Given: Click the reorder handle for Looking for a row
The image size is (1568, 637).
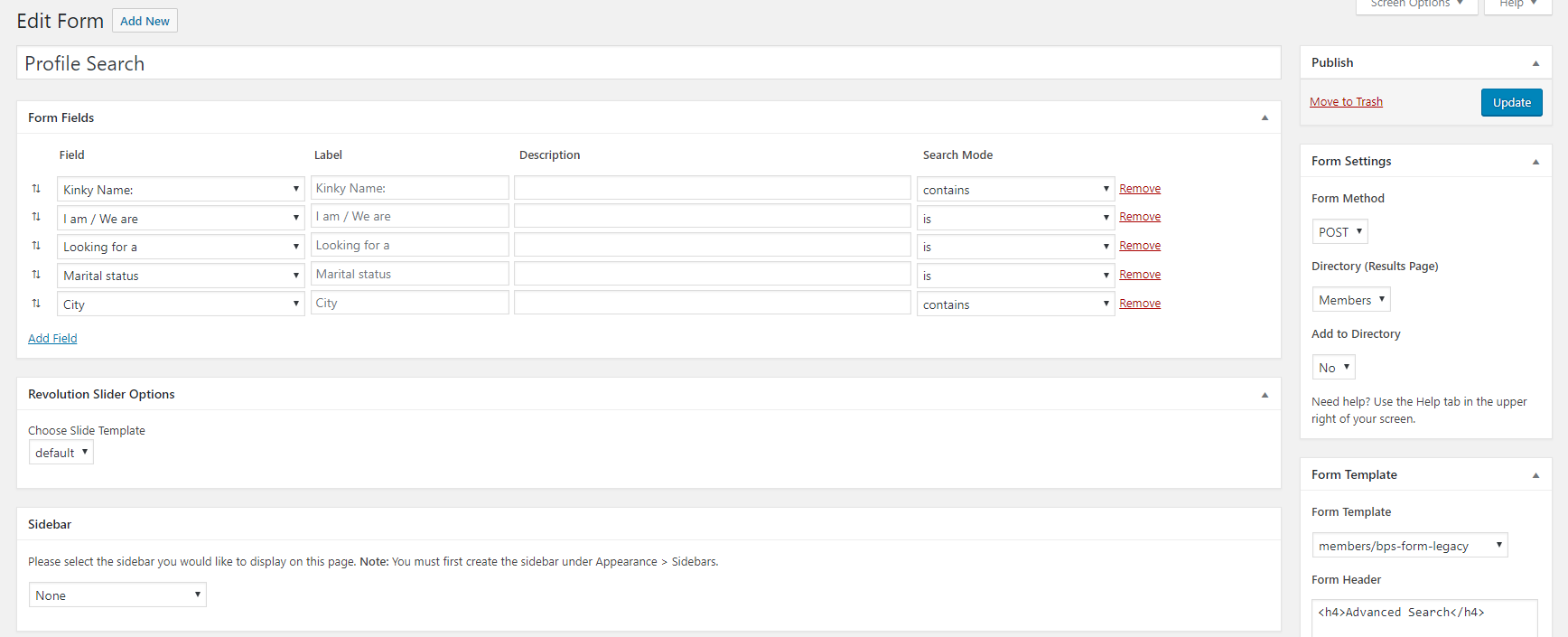Looking at the screenshot, I should pyautogui.click(x=36, y=246).
